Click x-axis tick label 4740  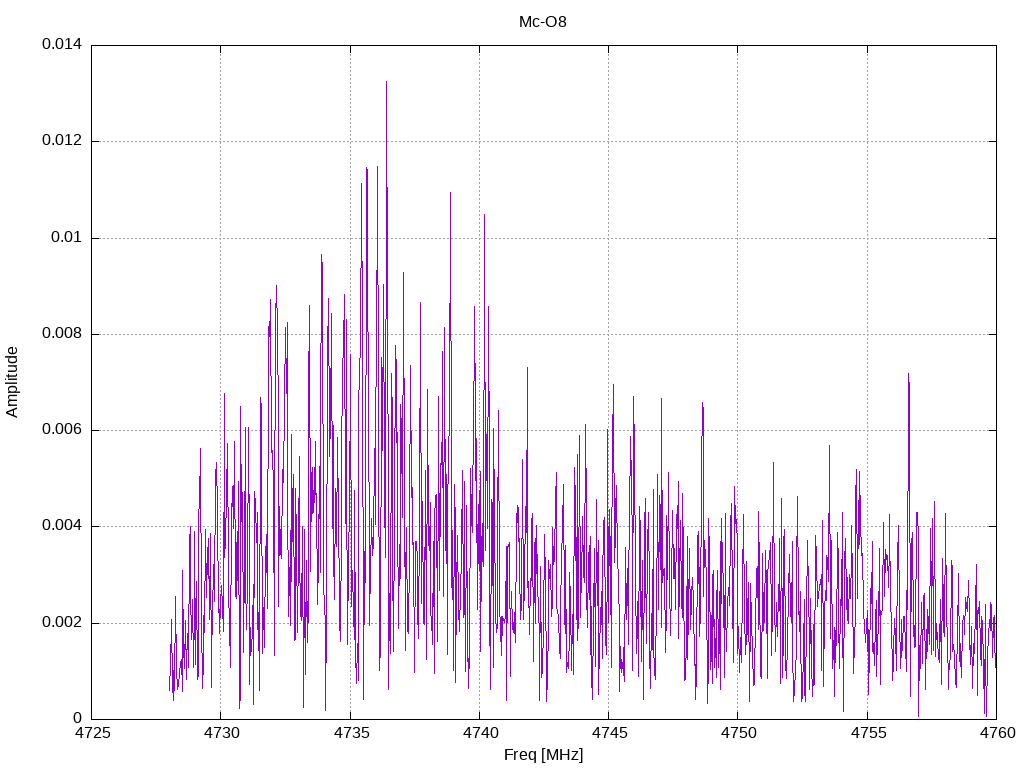[x=480, y=733]
